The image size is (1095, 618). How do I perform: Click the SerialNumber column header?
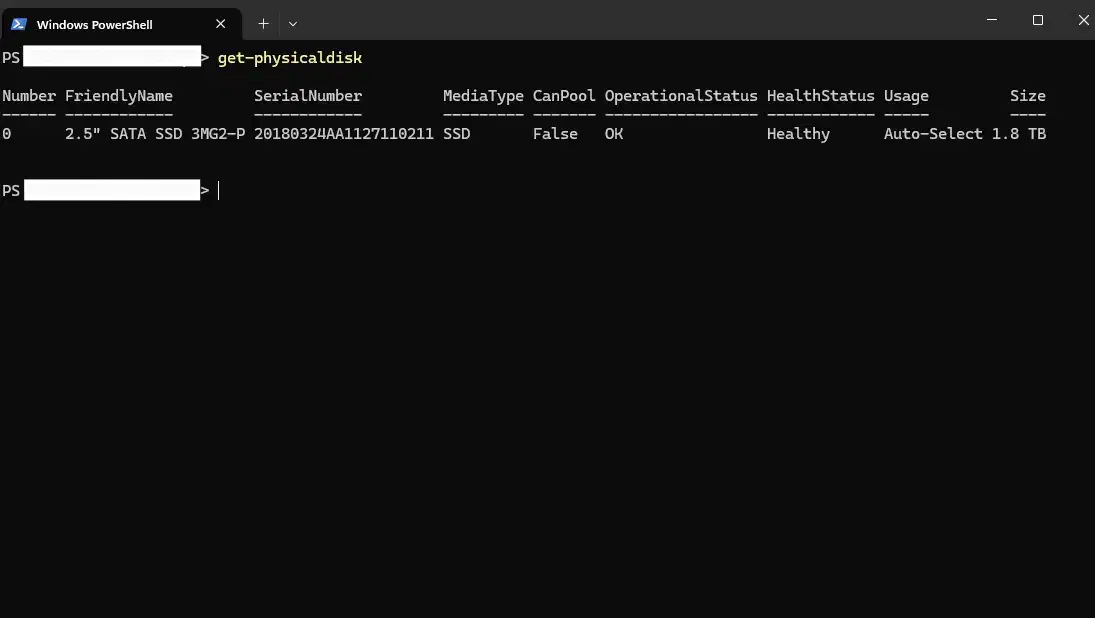[x=308, y=96]
